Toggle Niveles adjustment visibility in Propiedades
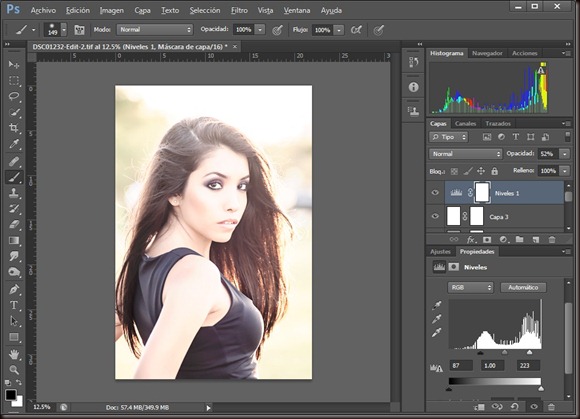The image size is (580, 419). point(534,407)
